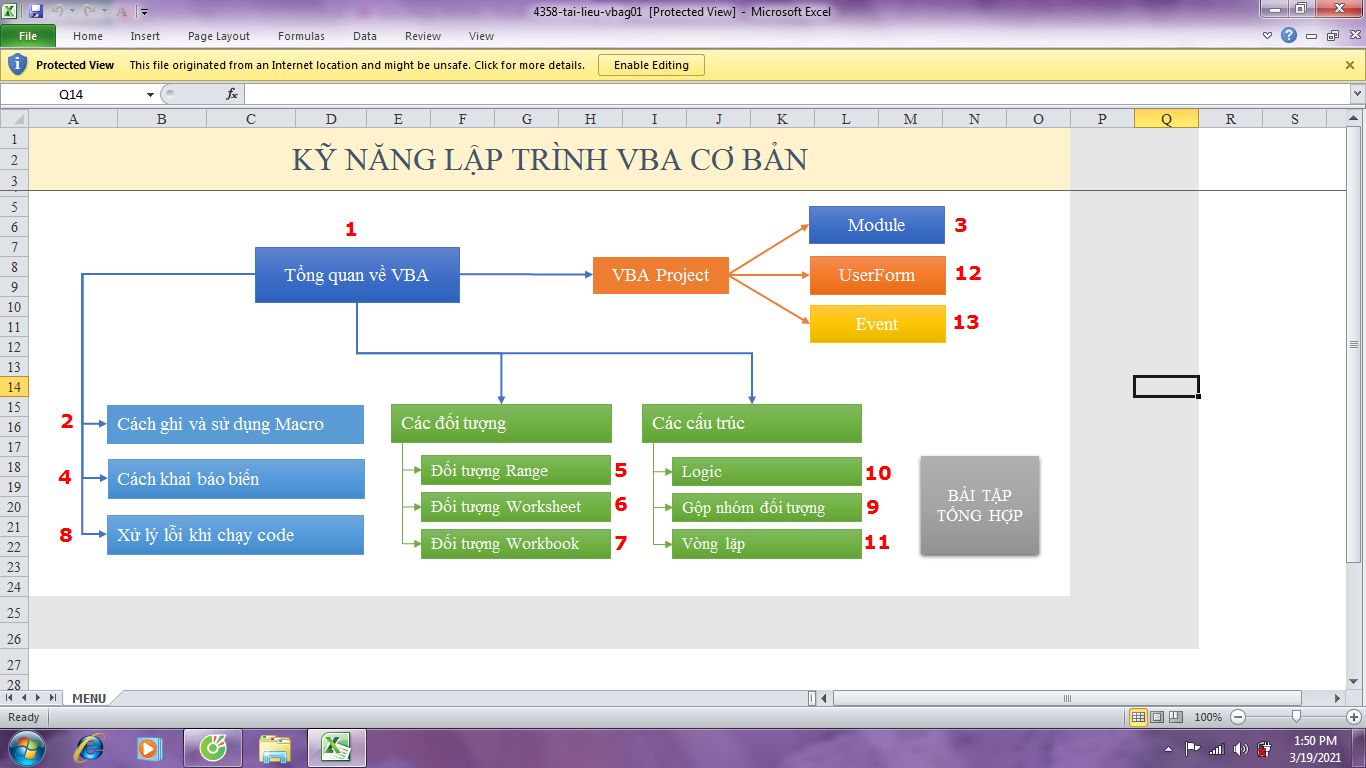
Task: Click the Event box
Action: [877, 324]
